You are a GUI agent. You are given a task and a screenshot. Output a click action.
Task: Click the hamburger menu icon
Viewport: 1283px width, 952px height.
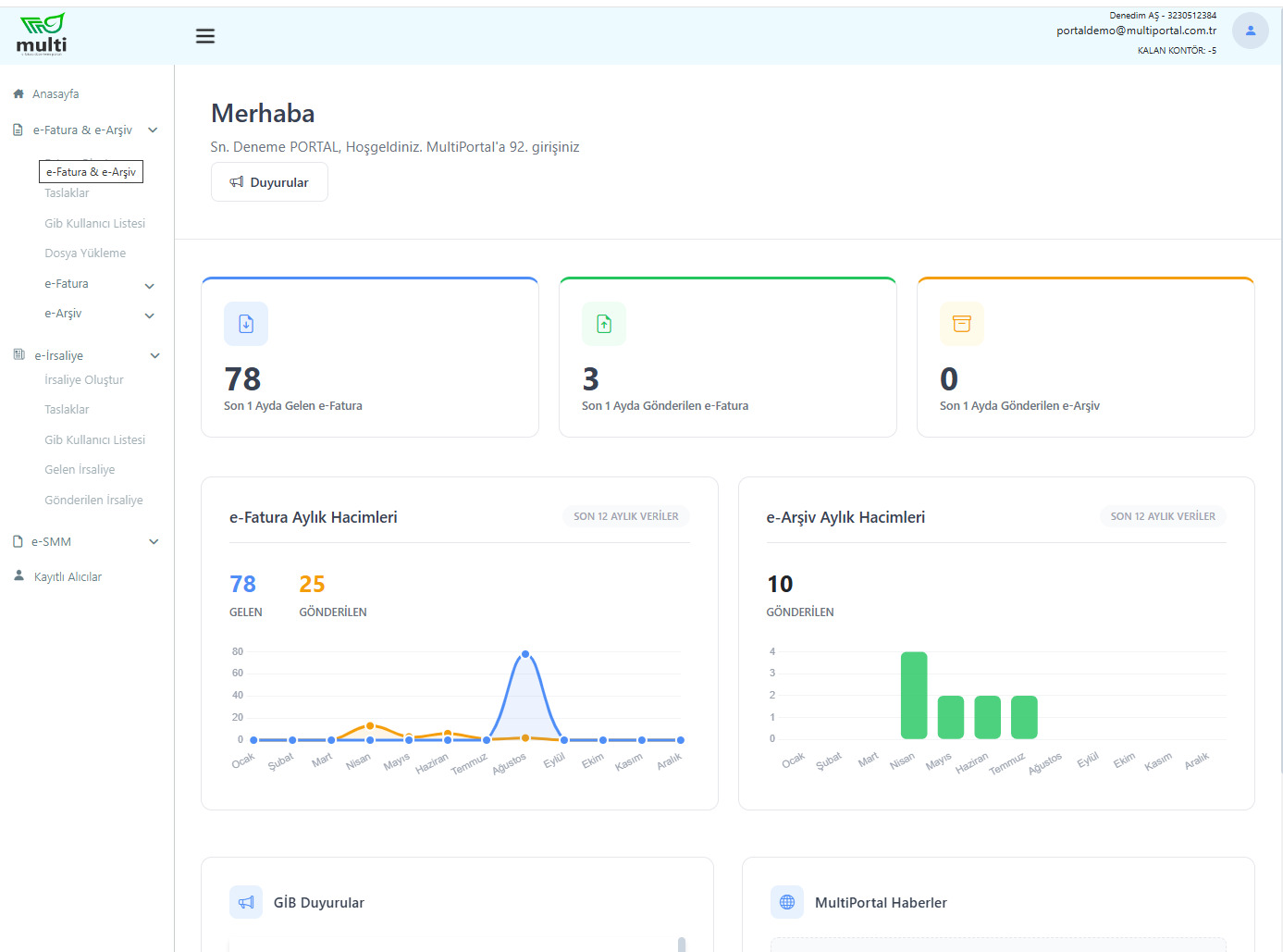point(205,36)
